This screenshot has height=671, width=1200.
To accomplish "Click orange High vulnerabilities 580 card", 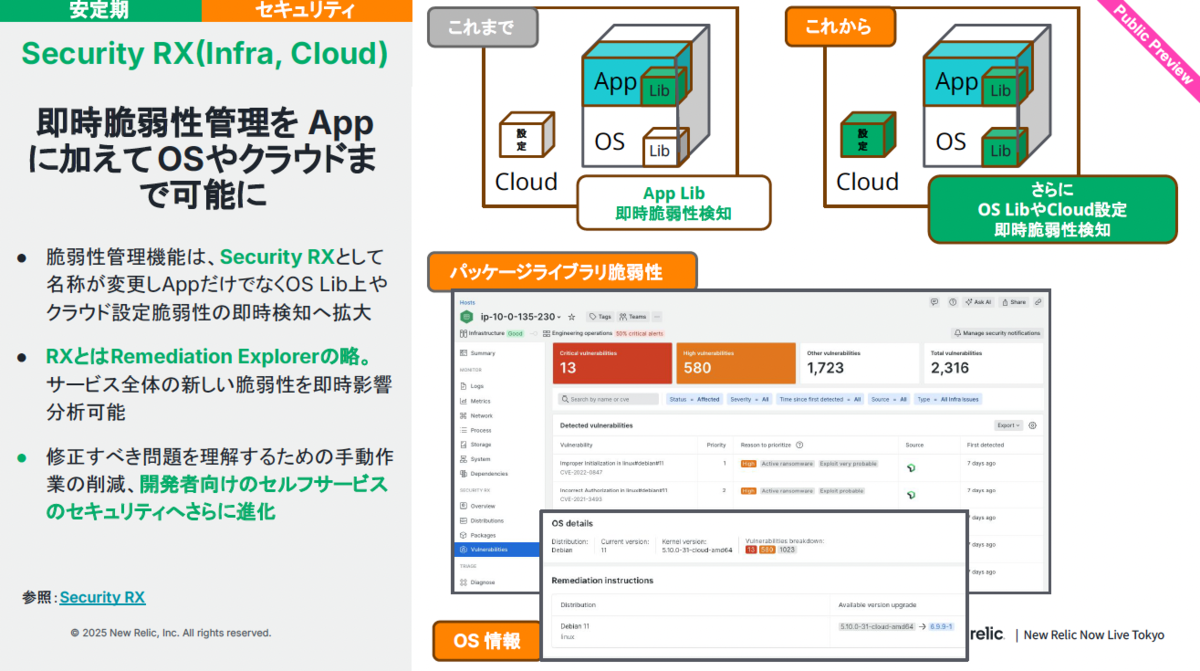I will [x=735, y=364].
